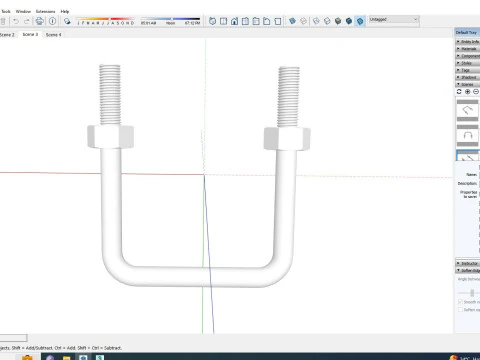This screenshot has width=480, height=360.
Task: Select Monochrome face style icon
Action: pyautogui.click(x=360, y=21)
